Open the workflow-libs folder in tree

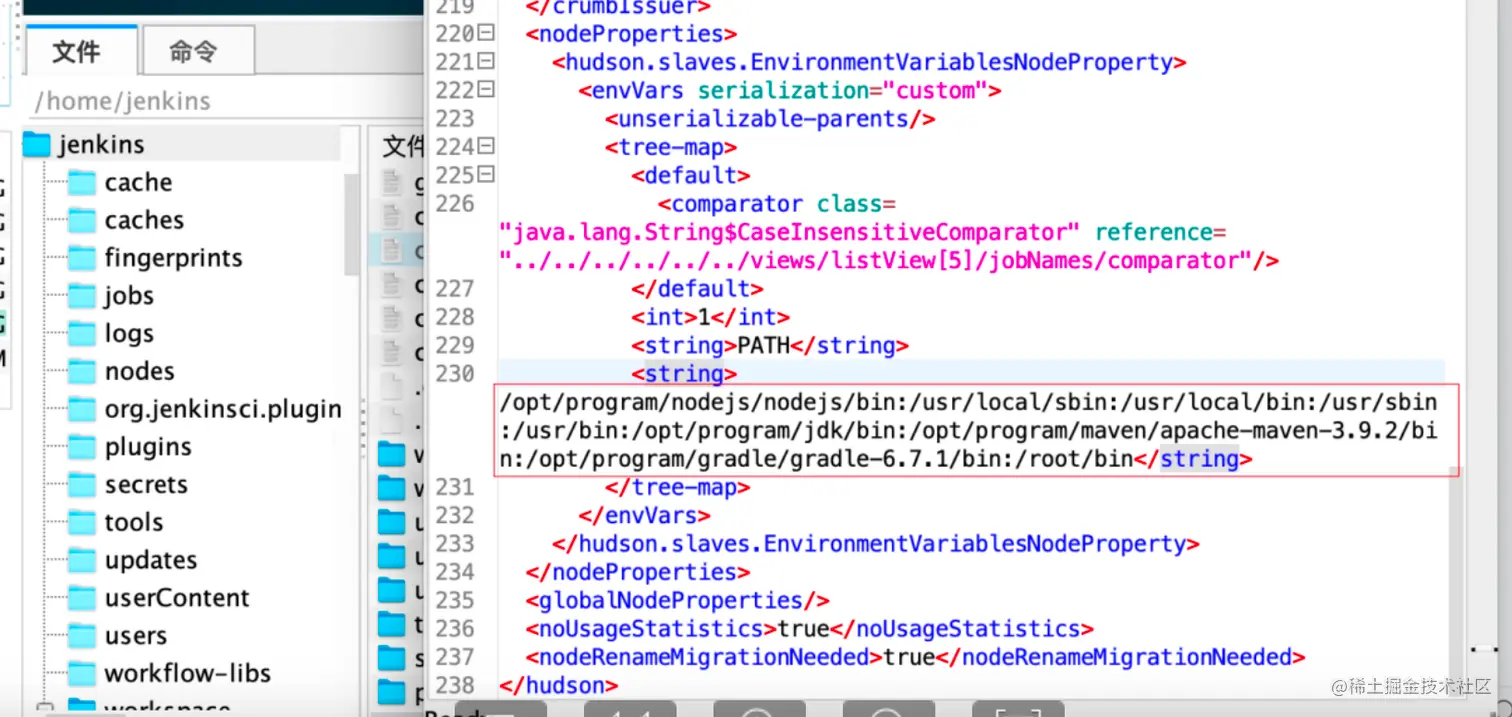pyautogui.click(x=188, y=674)
